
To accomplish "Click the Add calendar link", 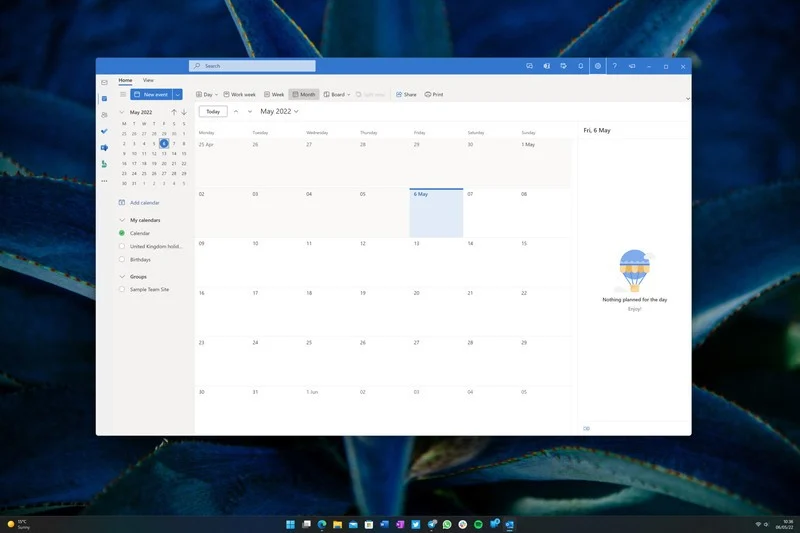I will [144, 202].
